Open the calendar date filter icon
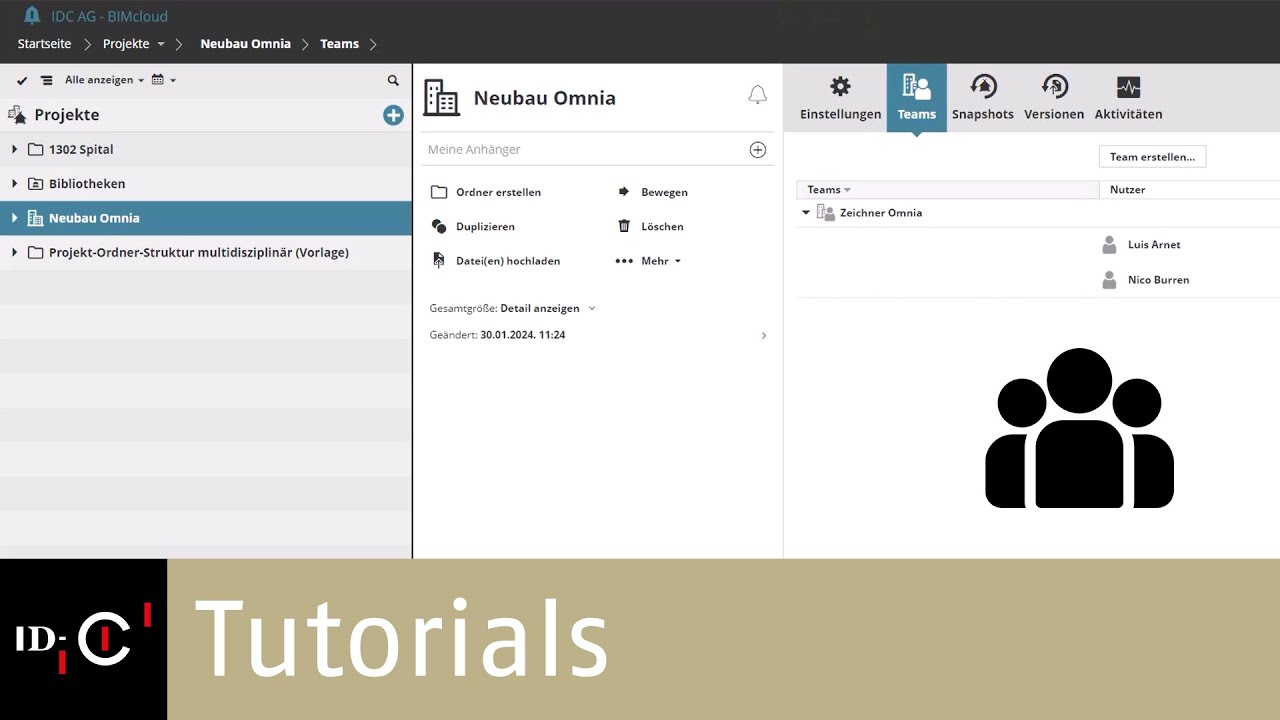The width and height of the screenshot is (1280, 720). point(157,80)
